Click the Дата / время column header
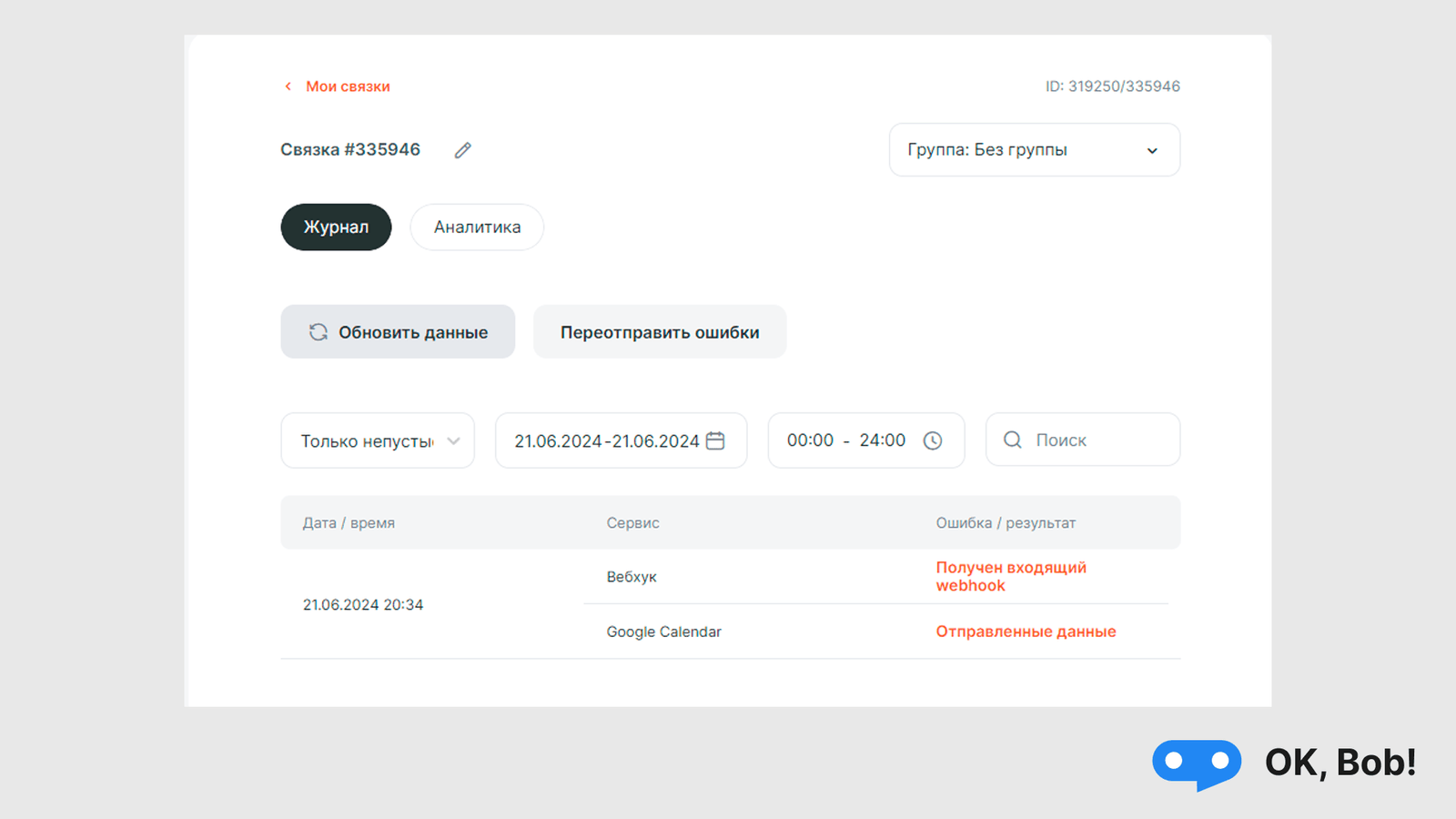The width and height of the screenshot is (1456, 819). click(349, 523)
